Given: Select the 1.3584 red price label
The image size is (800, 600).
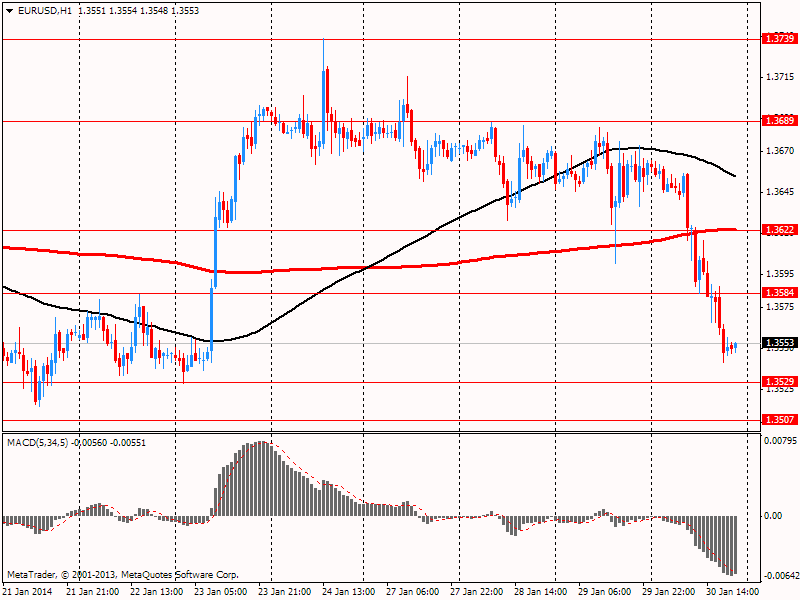Looking at the screenshot, I should (x=779, y=293).
